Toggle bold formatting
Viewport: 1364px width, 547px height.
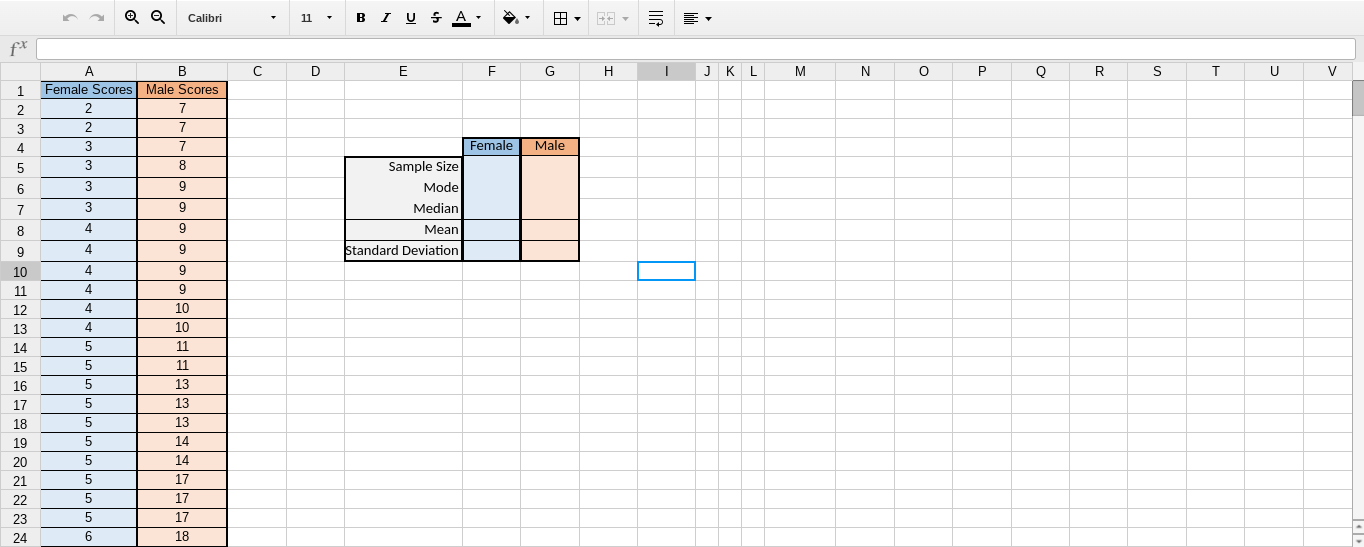(361, 18)
